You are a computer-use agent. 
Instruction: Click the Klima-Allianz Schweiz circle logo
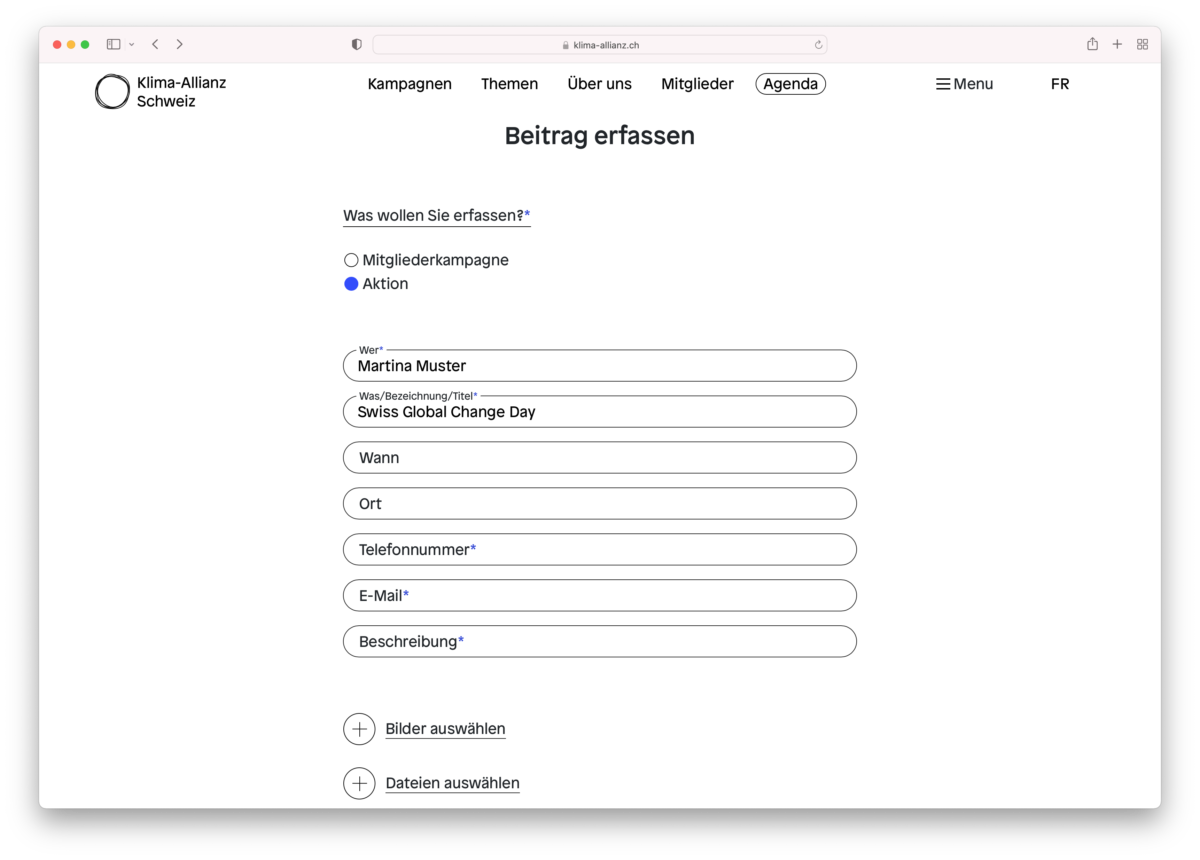pos(112,92)
